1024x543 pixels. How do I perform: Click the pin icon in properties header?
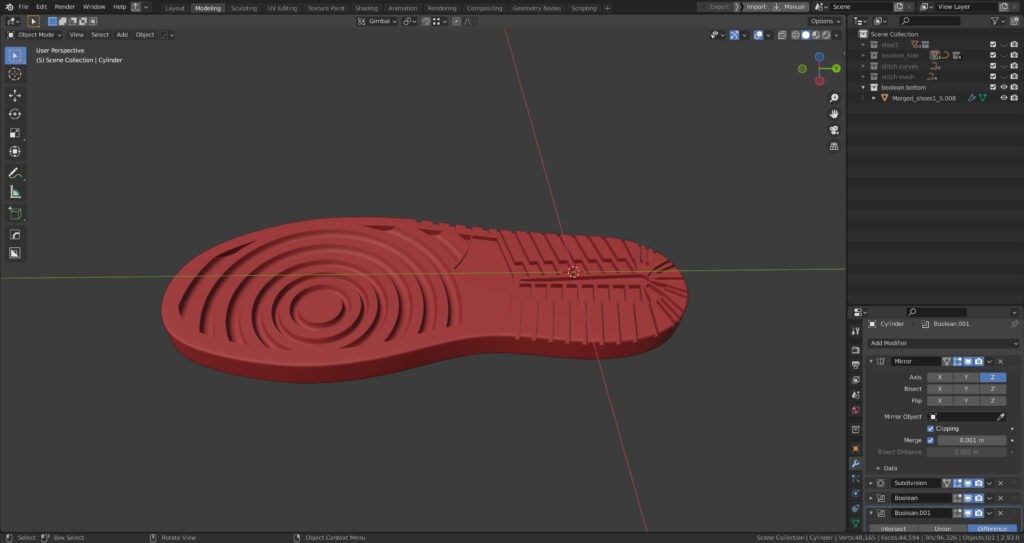[1014, 324]
